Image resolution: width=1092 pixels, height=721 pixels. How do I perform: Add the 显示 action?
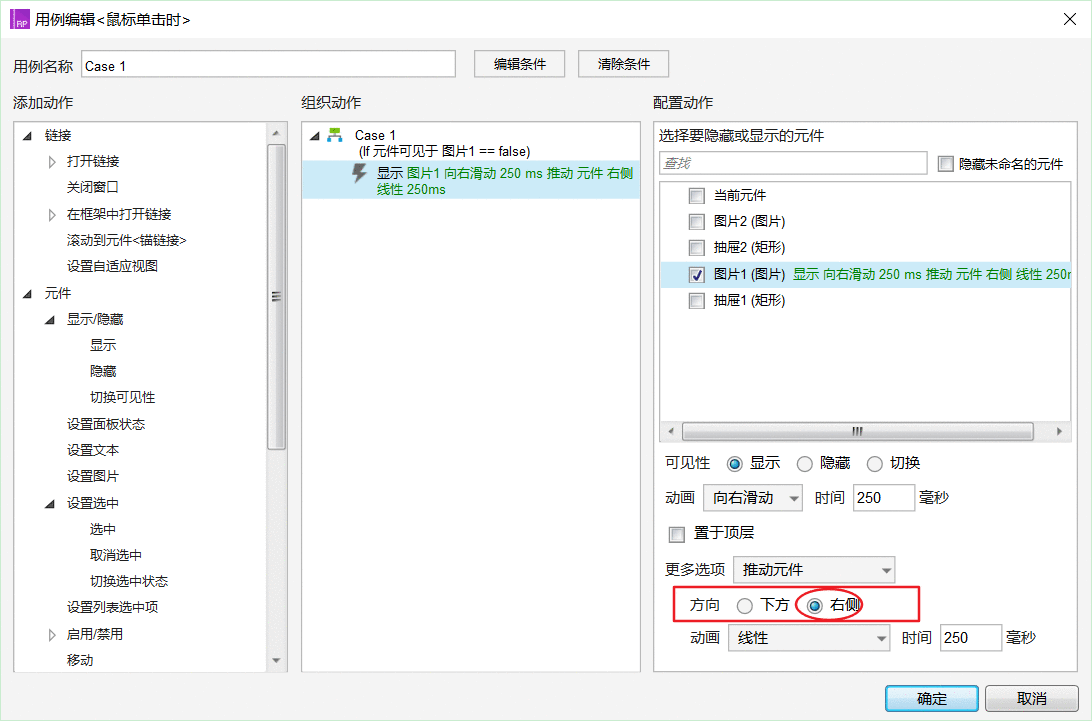coord(103,346)
